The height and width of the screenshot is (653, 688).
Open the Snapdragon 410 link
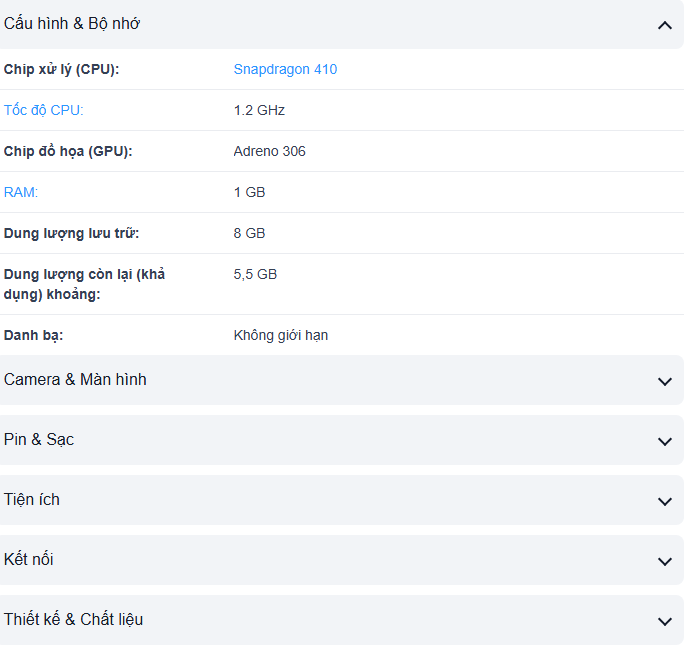tap(285, 70)
